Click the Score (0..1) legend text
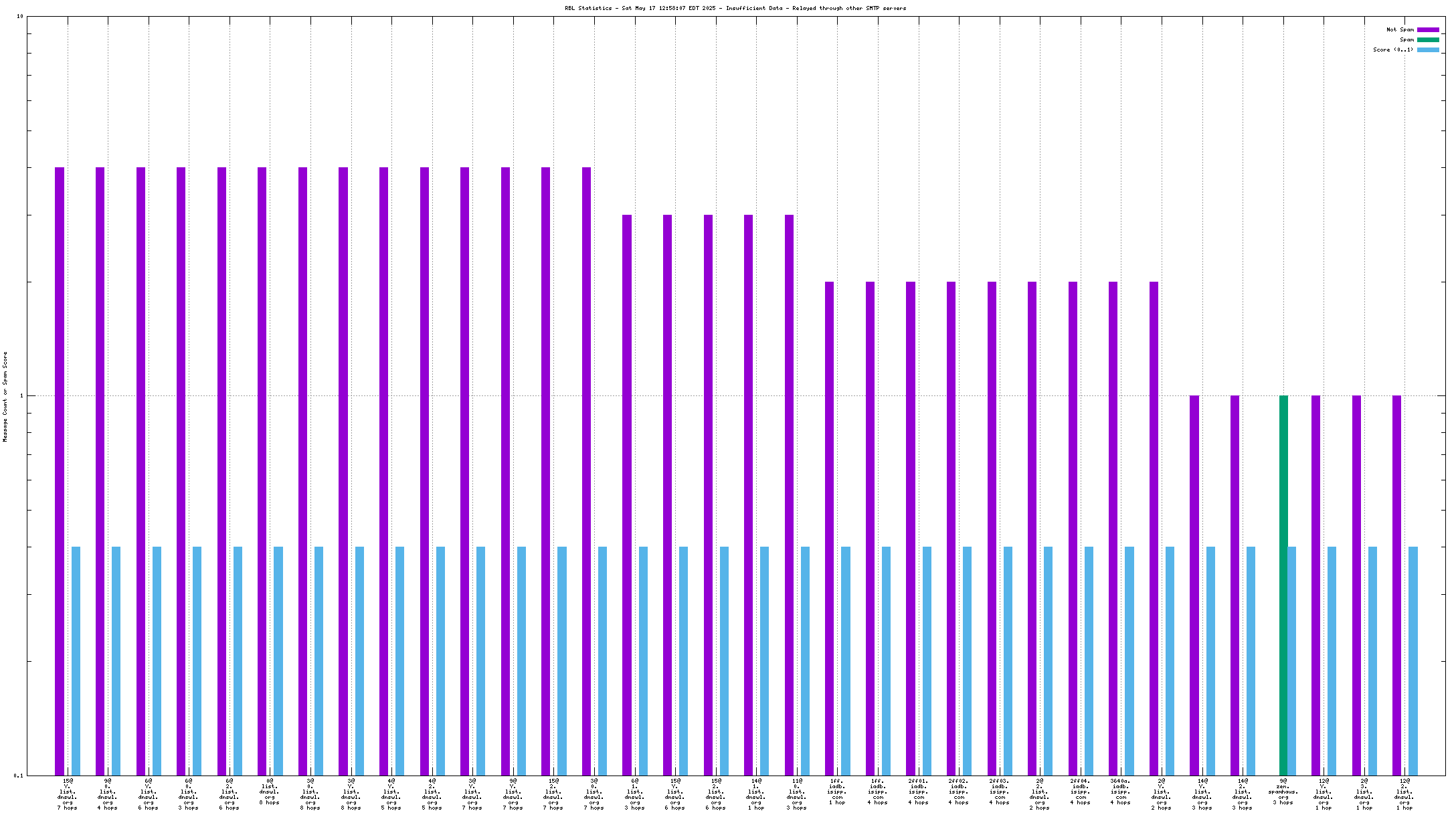 pos(1393,50)
